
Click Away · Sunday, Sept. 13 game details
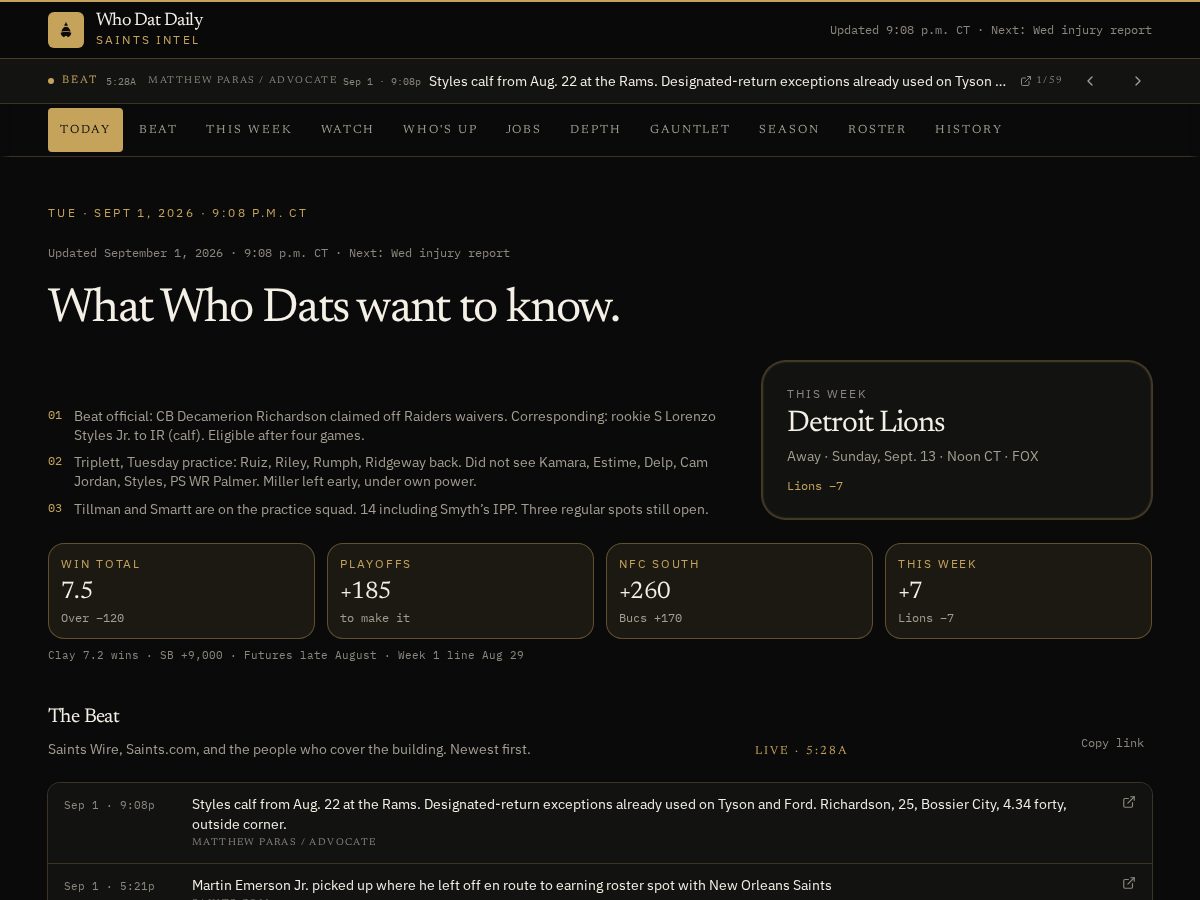[913, 456]
